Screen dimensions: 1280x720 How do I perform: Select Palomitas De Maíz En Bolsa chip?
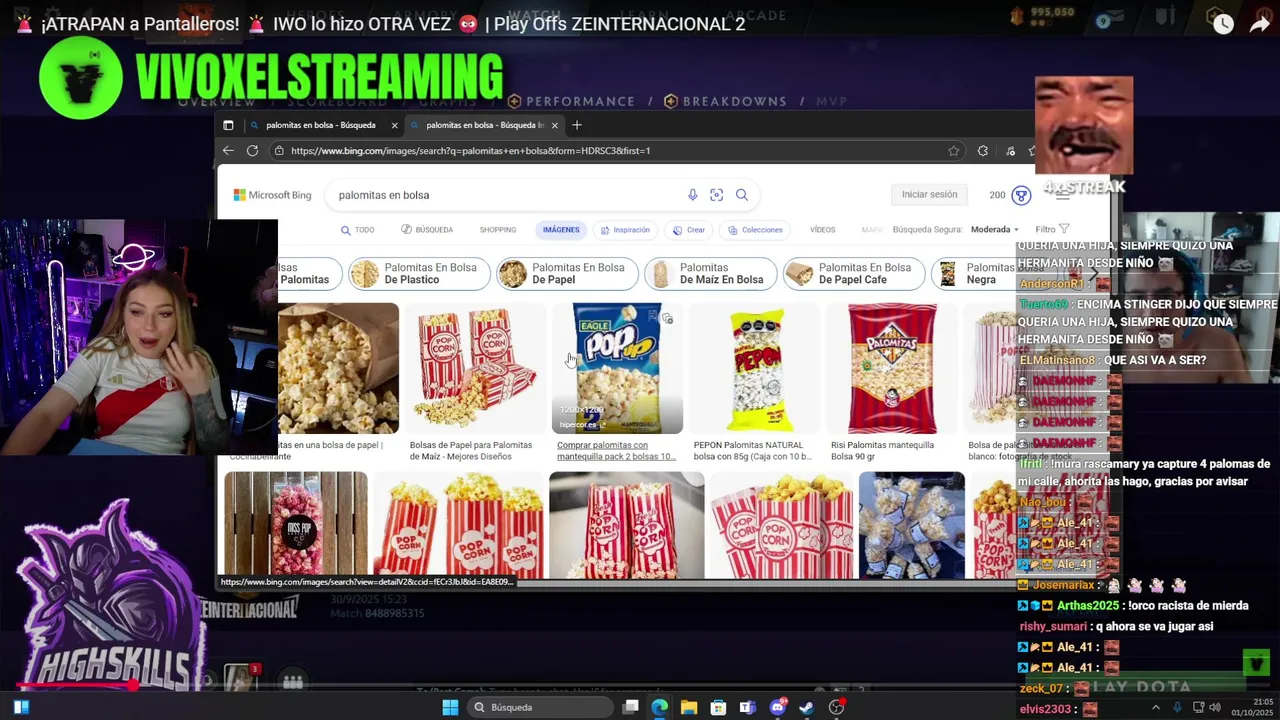[x=710, y=274]
